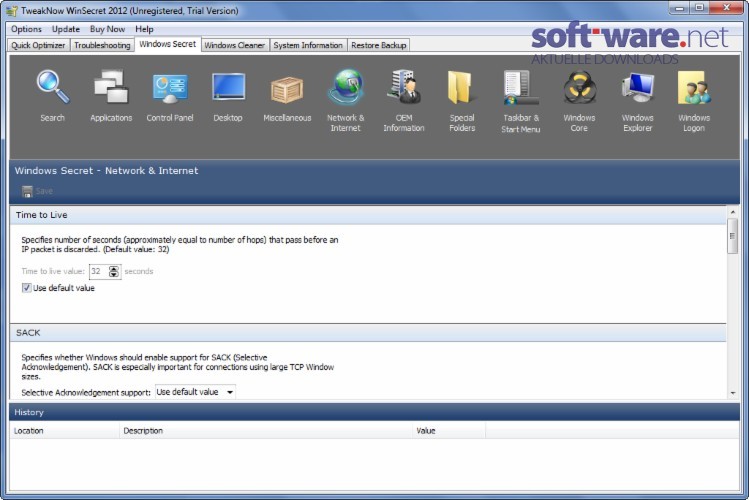The image size is (749, 500).
Task: Click the settings scrollbar up arrow
Action: [733, 212]
